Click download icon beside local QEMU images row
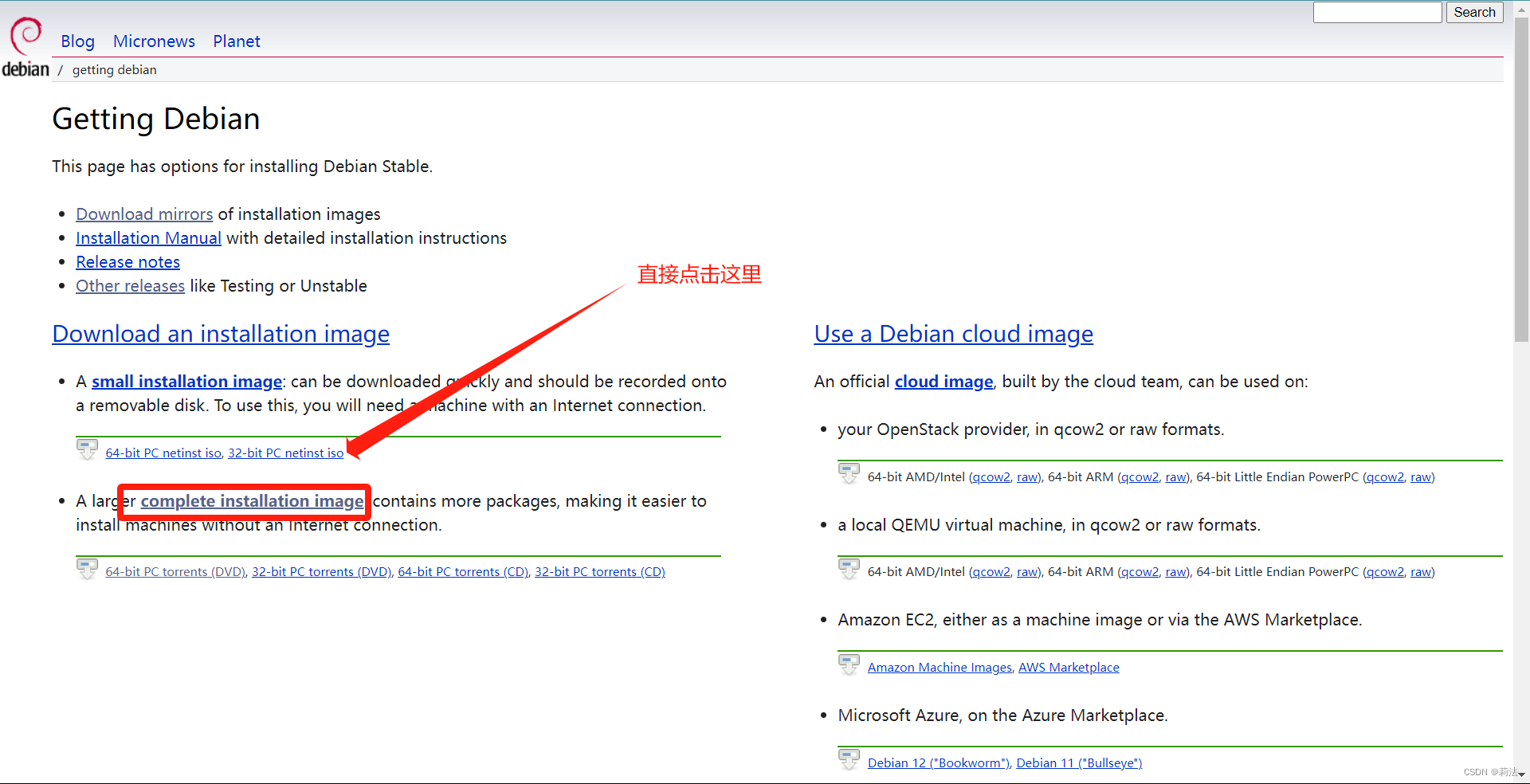Image resolution: width=1530 pixels, height=784 pixels. (x=849, y=569)
